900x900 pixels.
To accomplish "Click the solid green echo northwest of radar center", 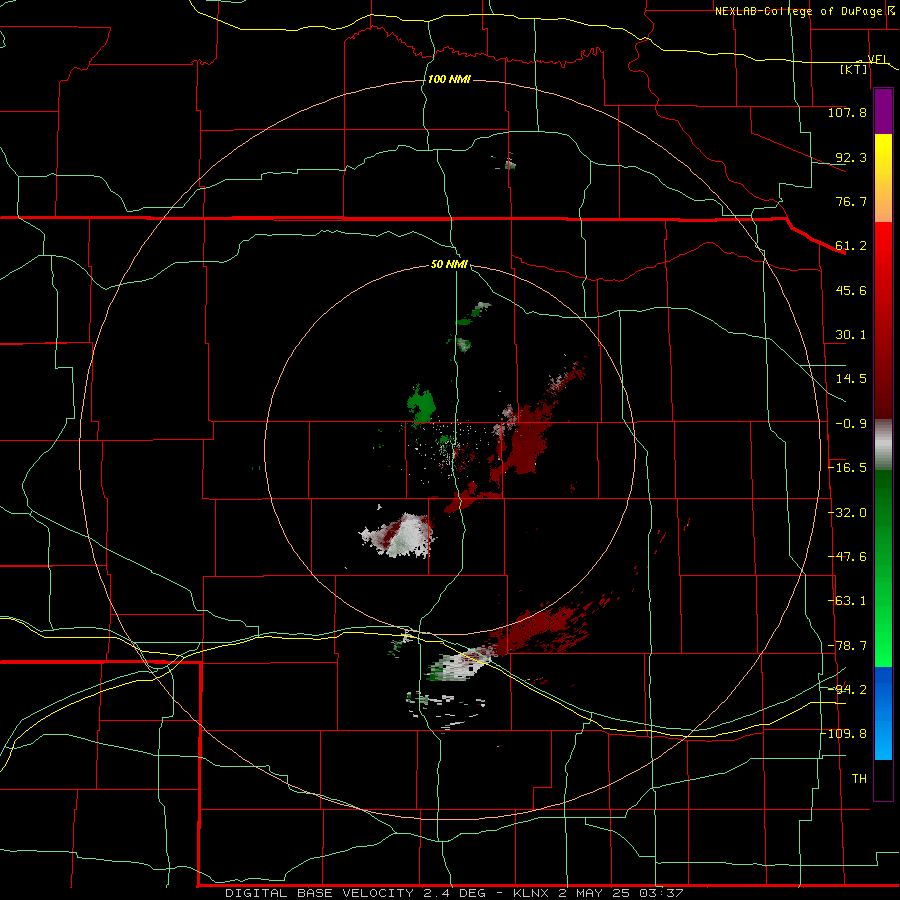I will 422,405.
